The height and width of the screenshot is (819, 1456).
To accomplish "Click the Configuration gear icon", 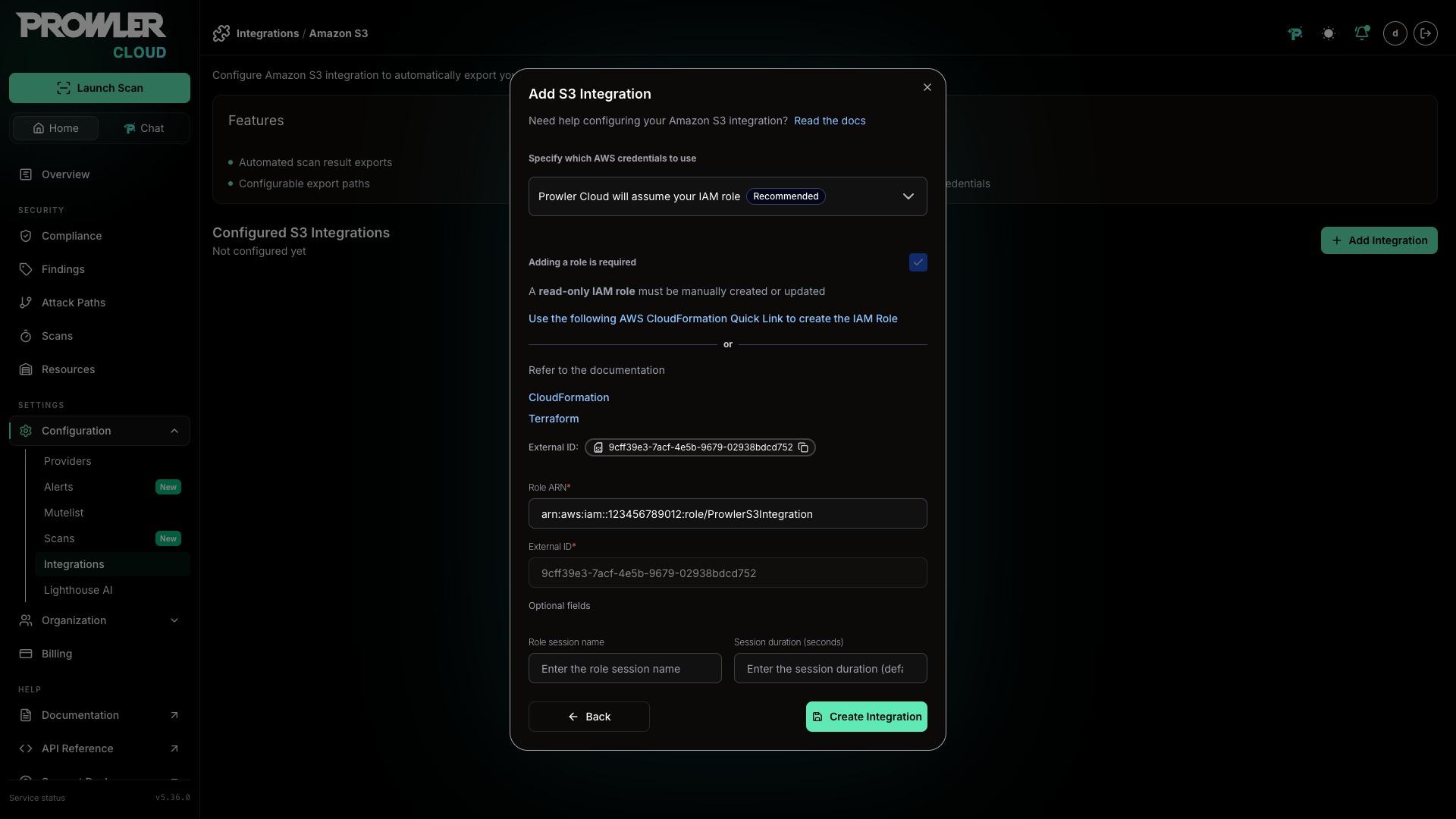I will (26, 431).
